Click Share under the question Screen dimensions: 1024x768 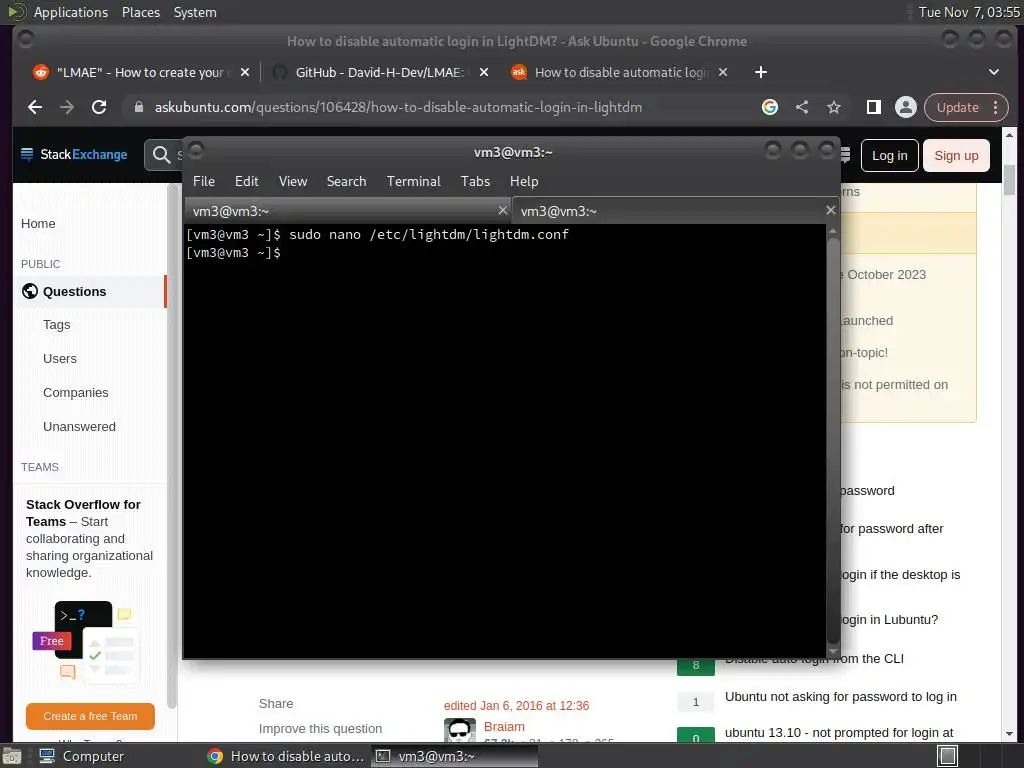(276, 703)
